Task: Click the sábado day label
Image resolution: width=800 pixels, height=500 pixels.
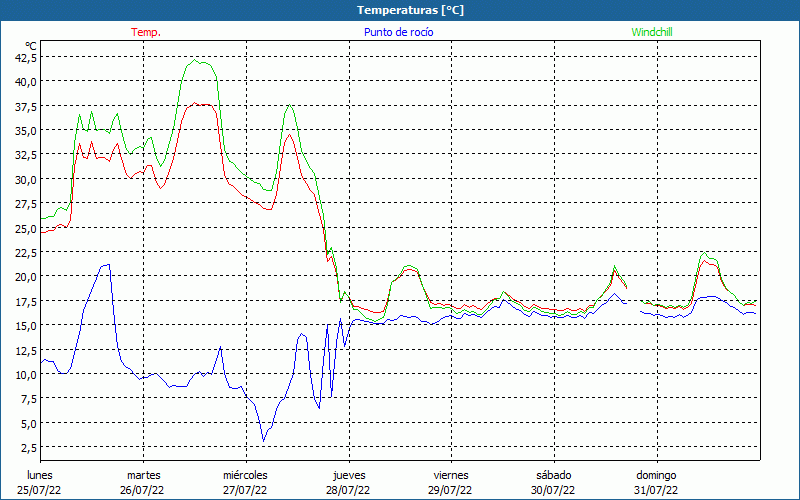Action: 554,475
